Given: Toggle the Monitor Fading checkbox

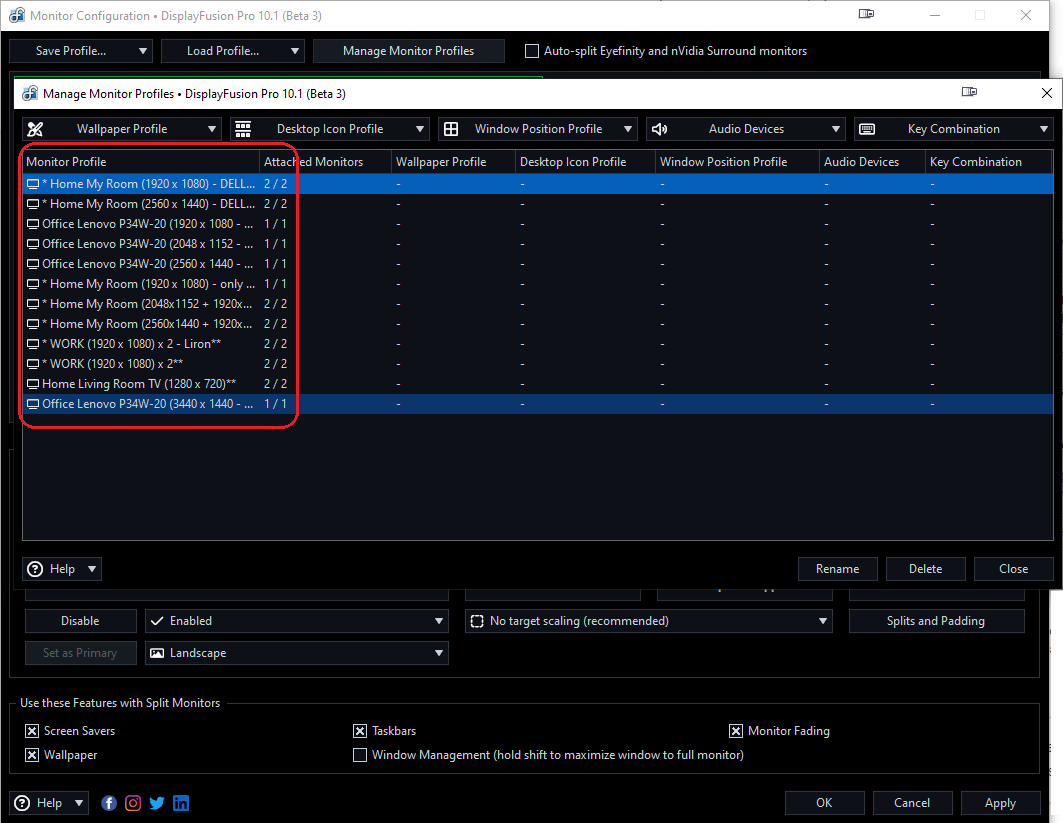Looking at the screenshot, I should coord(736,731).
